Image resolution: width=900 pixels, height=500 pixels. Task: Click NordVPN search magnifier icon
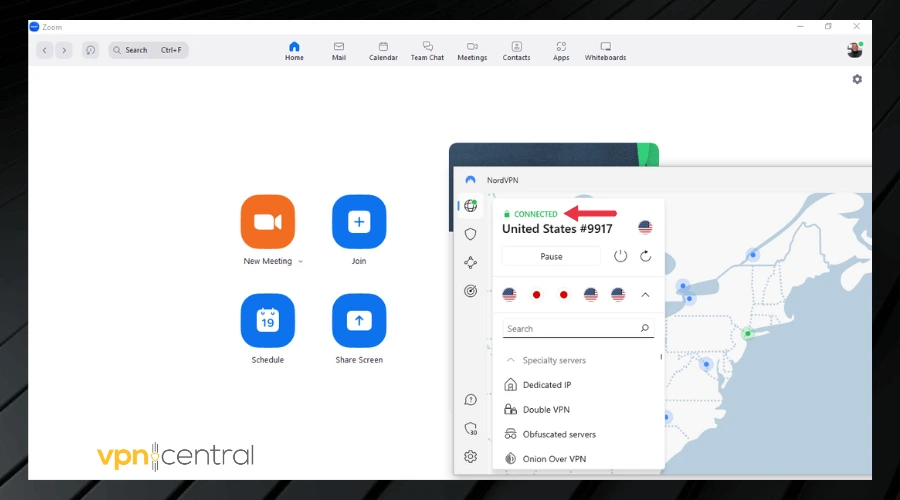[x=645, y=328]
